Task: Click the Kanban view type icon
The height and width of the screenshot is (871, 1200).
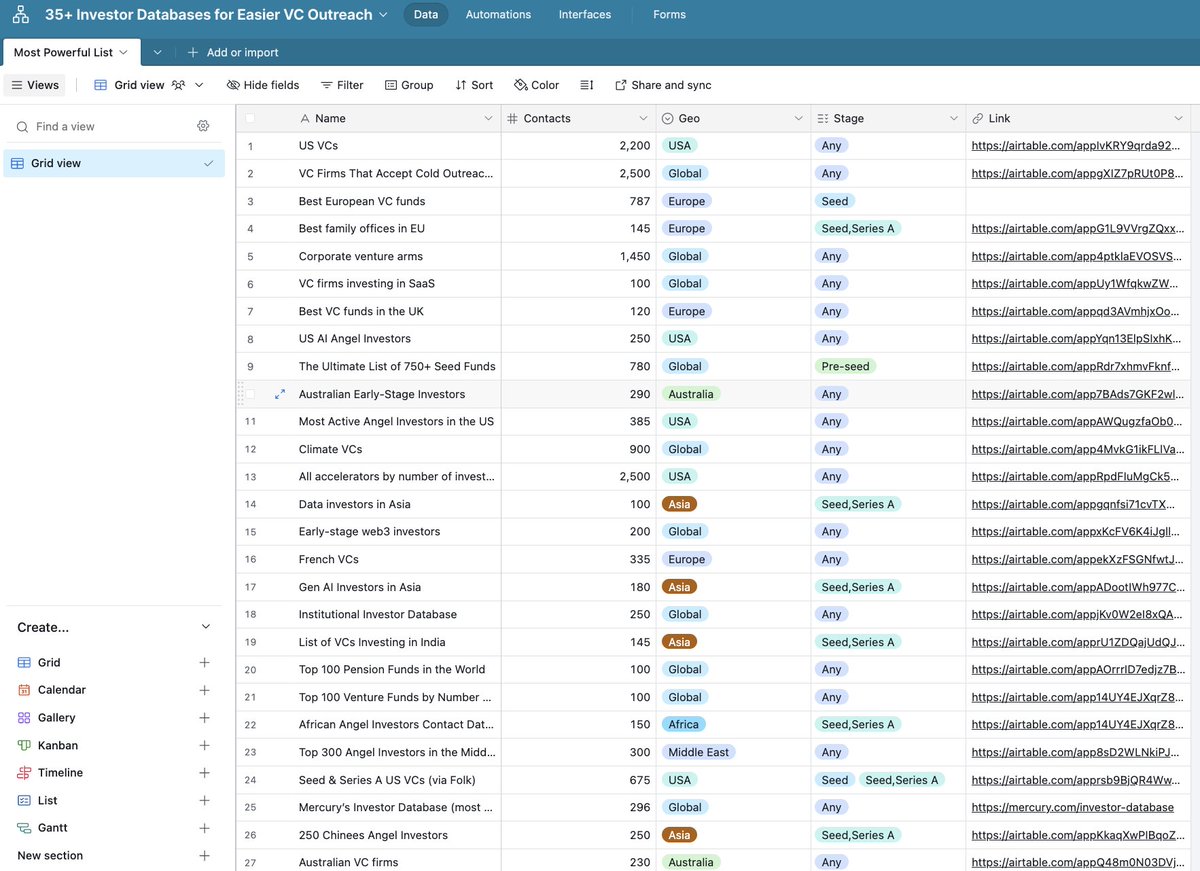Action: [24, 745]
